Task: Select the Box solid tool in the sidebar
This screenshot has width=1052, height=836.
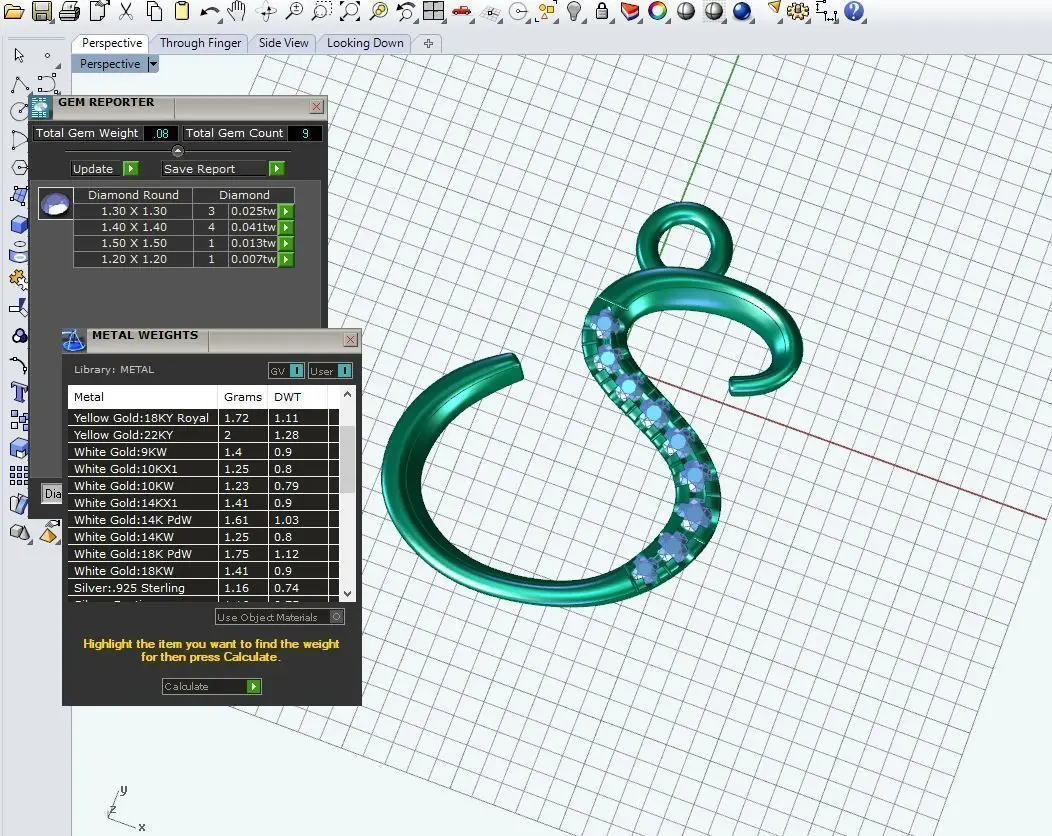Action: 19,223
